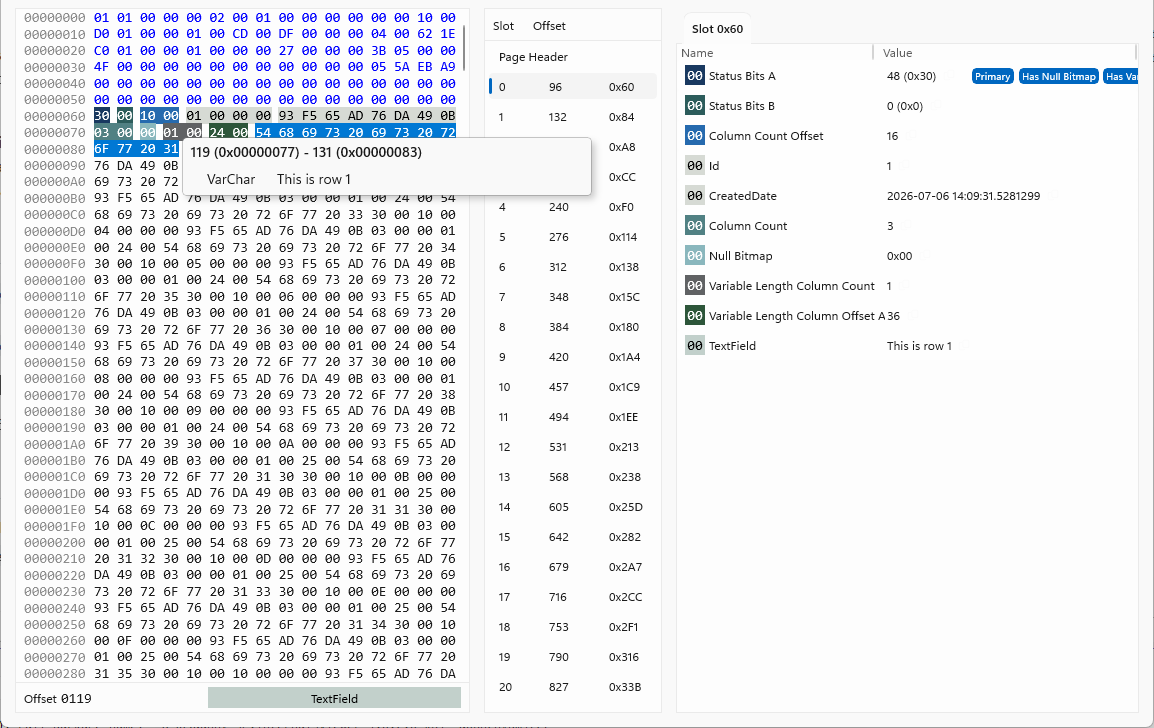Image resolution: width=1154 pixels, height=728 pixels.
Task: Click the Primary status flag badge
Action: (992, 77)
